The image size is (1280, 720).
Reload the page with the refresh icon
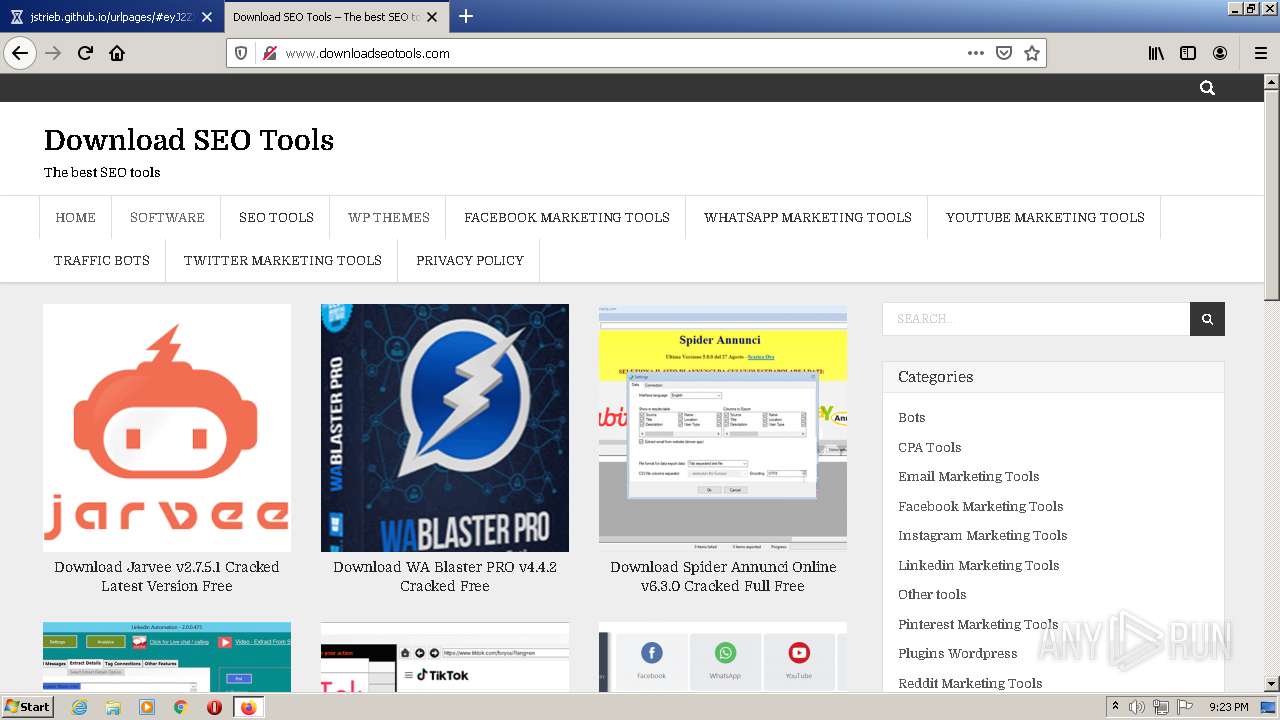(x=85, y=53)
